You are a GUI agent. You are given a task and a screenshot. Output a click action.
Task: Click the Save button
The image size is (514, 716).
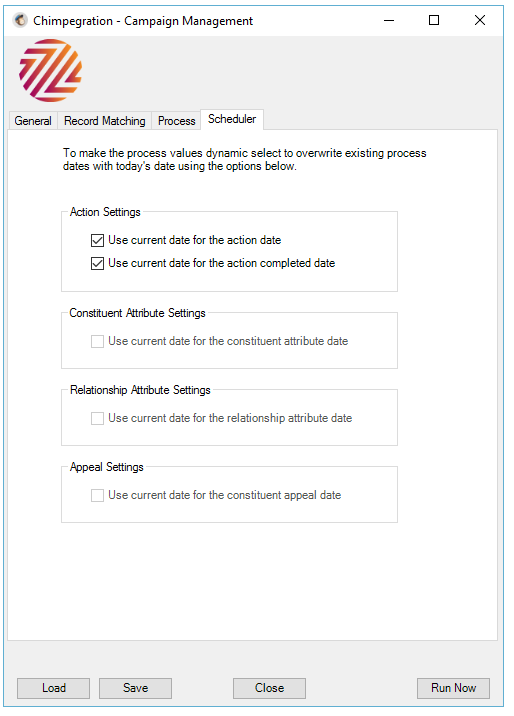[x=136, y=688]
